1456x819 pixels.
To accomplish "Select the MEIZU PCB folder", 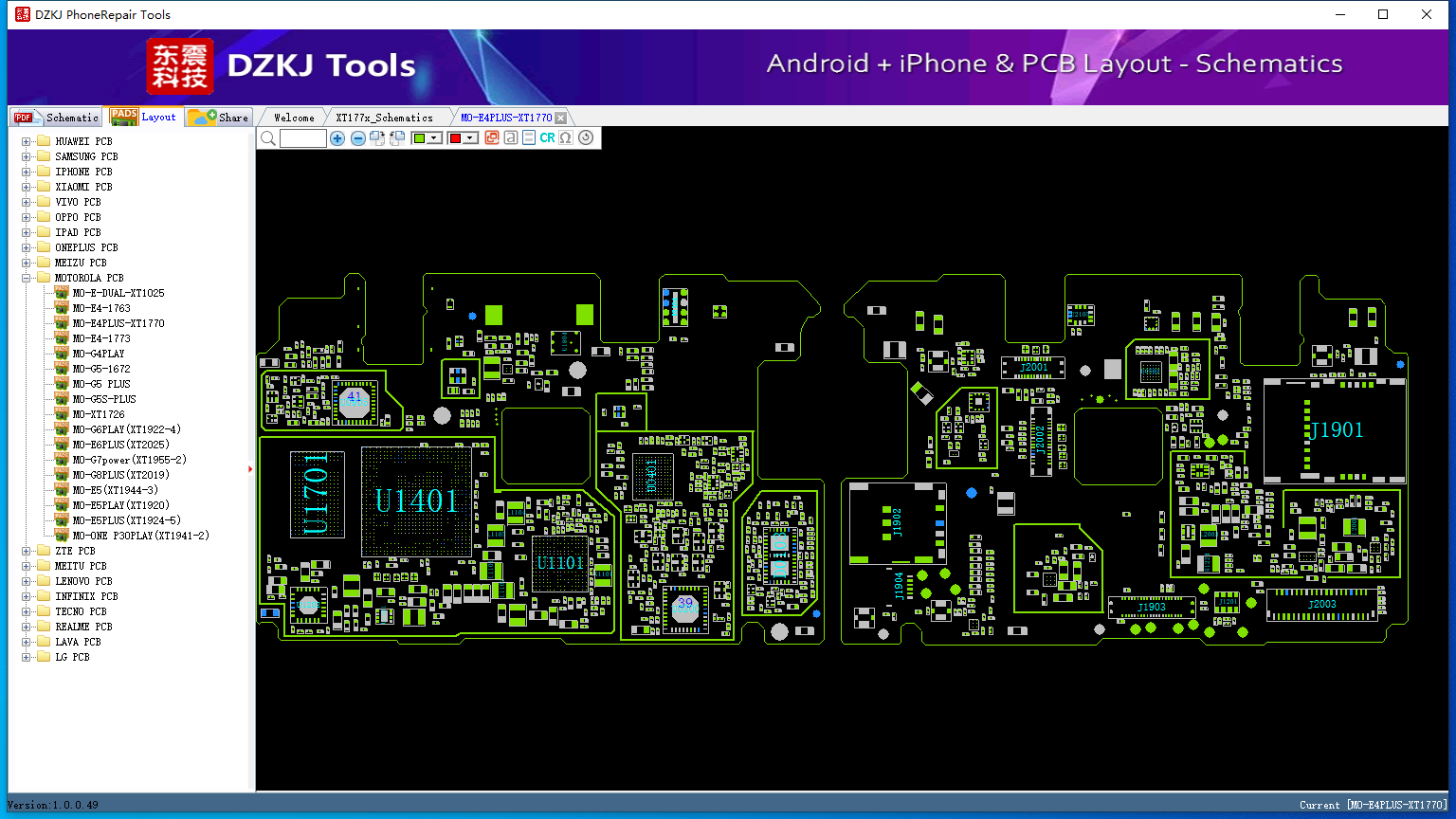I will [81, 263].
